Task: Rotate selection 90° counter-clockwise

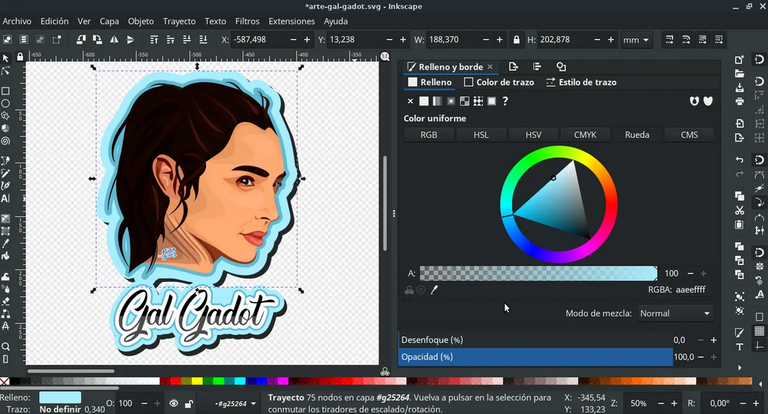Action: pyautogui.click(x=81, y=40)
